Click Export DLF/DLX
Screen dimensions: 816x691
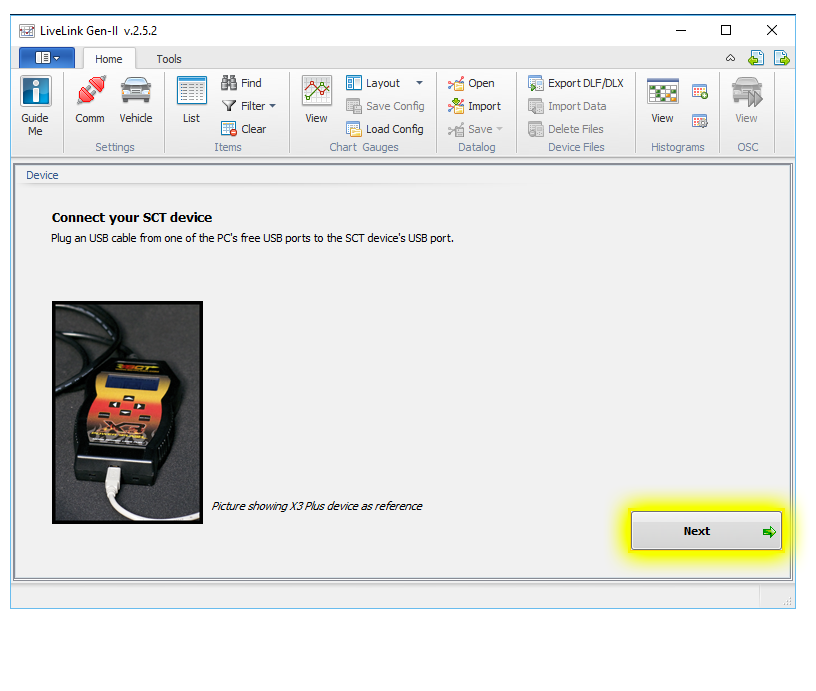click(576, 83)
